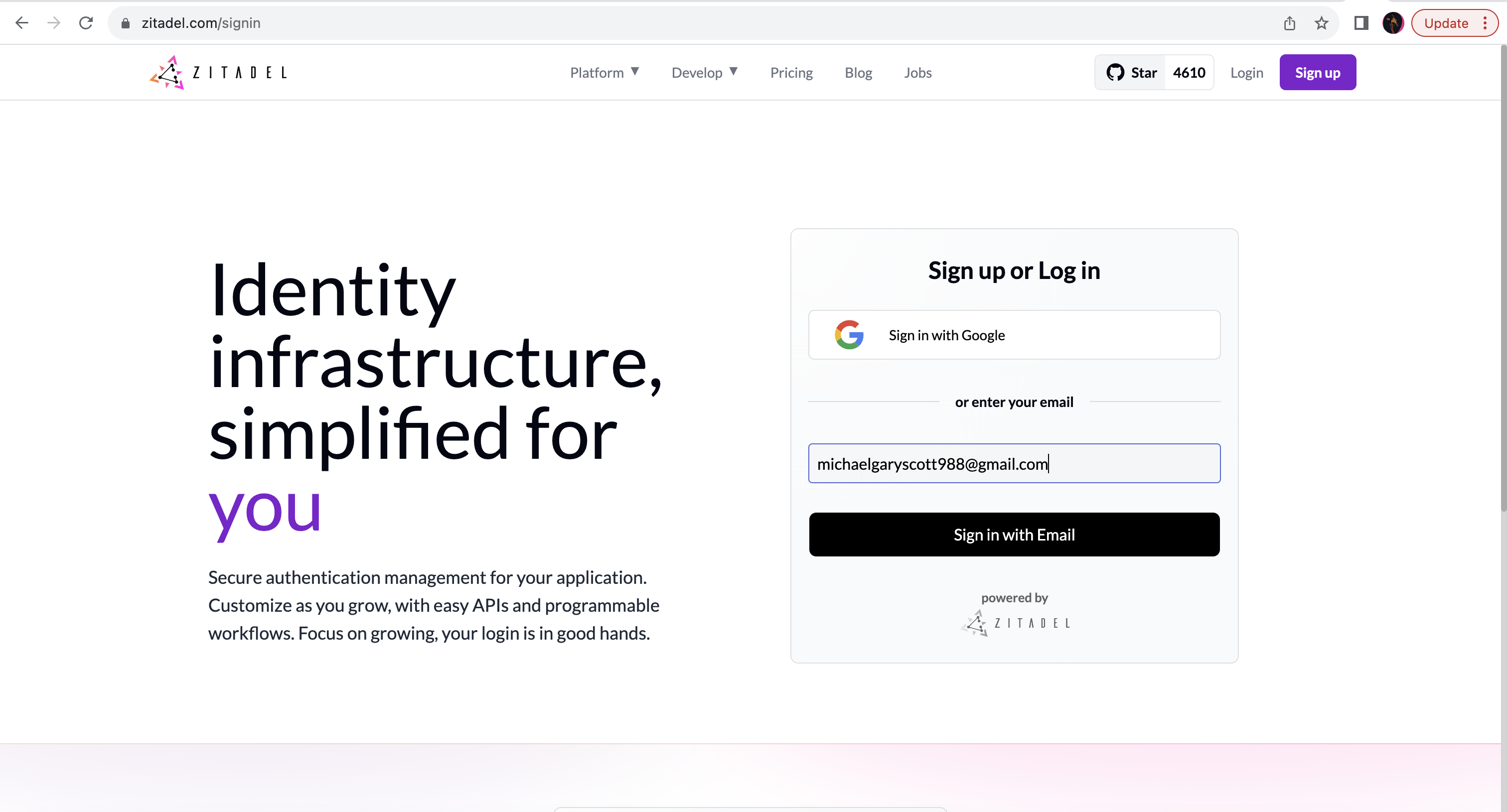This screenshot has width=1507, height=812.
Task: Click the user profile avatar icon
Action: (1393, 22)
